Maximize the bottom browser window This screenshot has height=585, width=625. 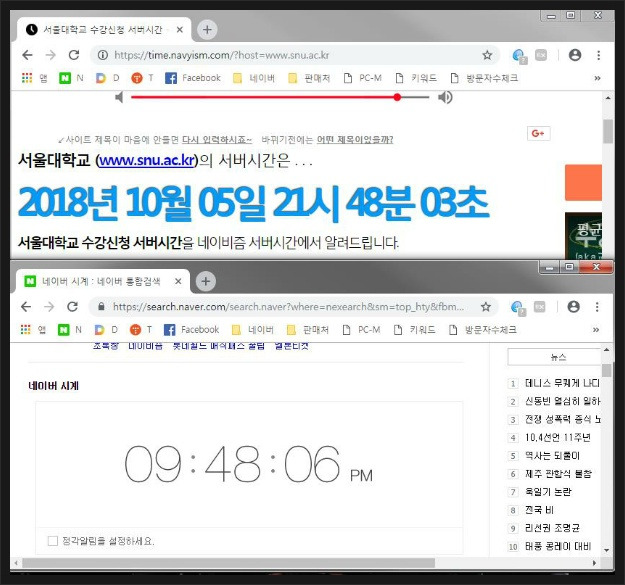(x=570, y=267)
